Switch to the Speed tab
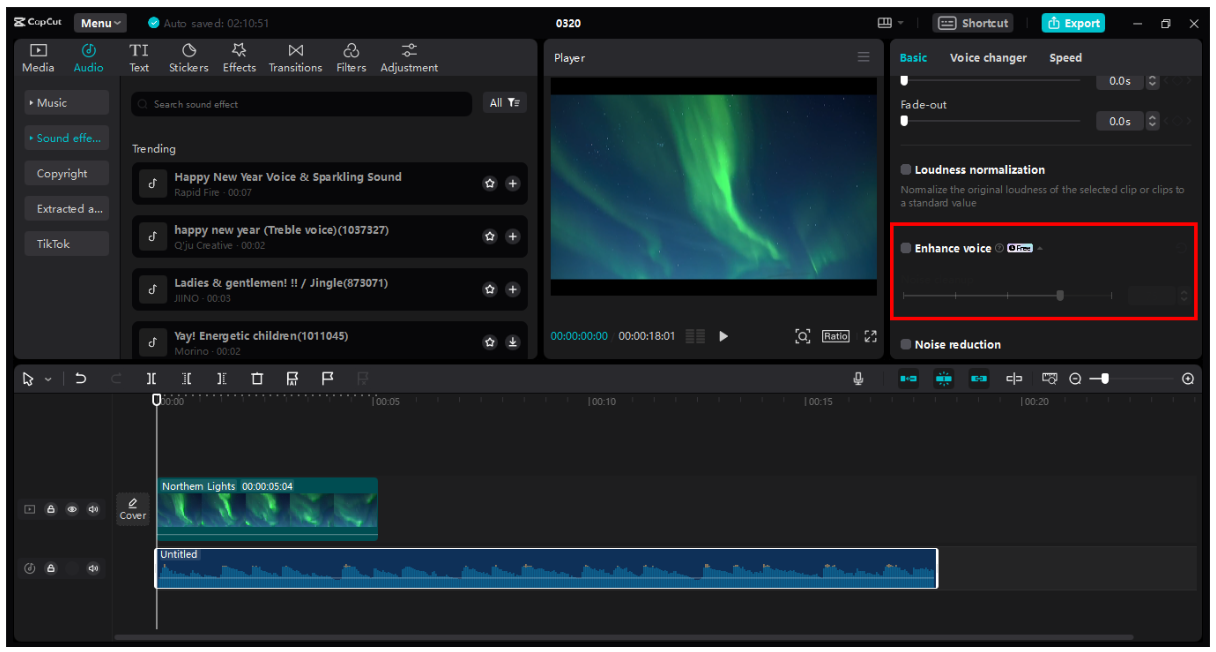 point(1065,58)
